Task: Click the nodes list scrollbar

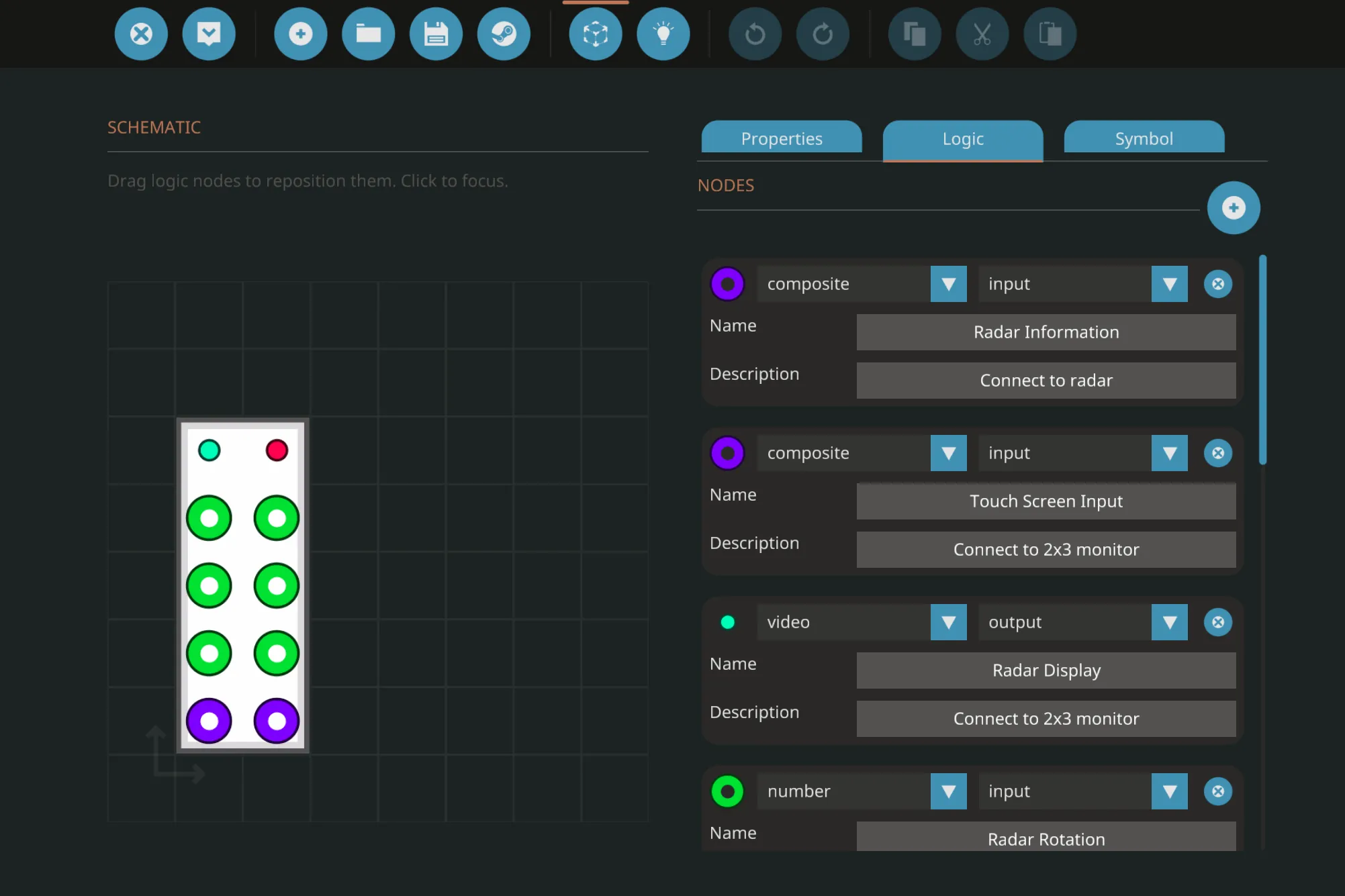Action: 1262,360
